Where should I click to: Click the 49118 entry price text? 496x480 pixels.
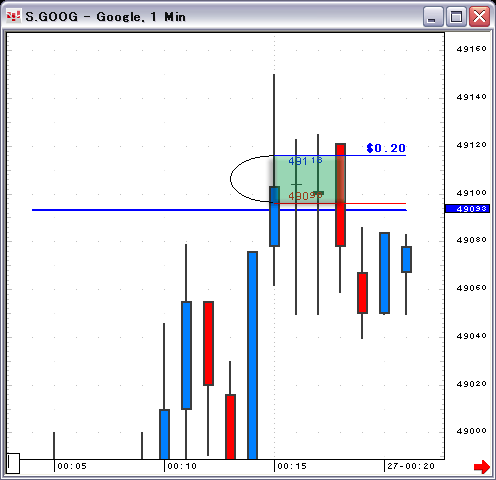tap(305, 161)
